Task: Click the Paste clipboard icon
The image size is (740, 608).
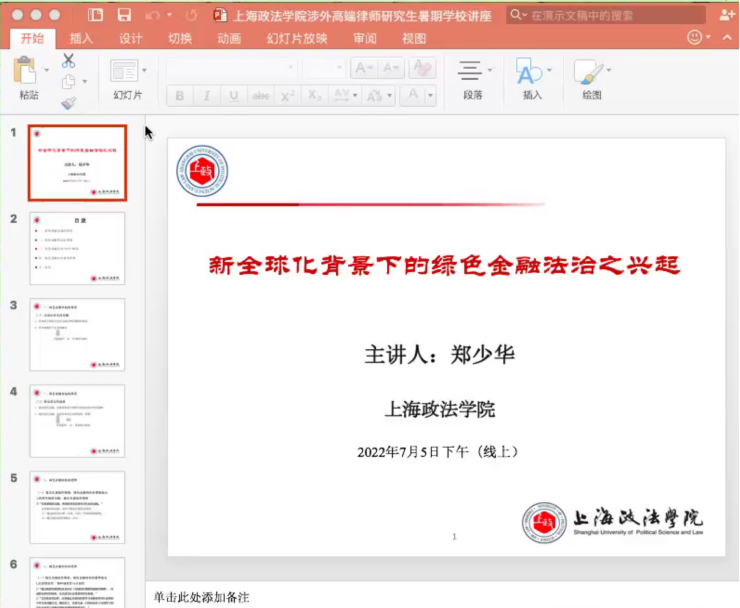Action: point(27,72)
